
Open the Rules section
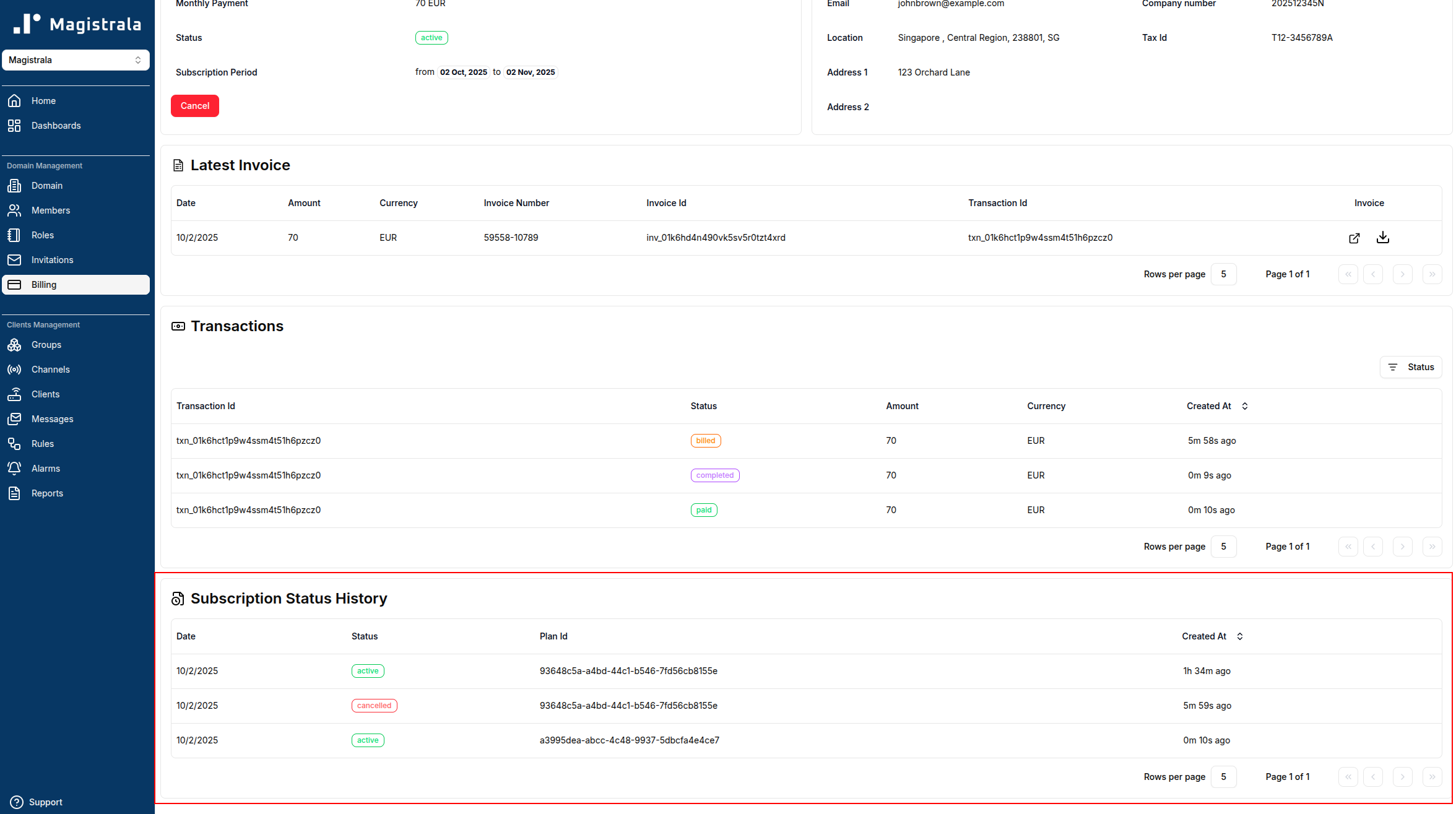42,444
